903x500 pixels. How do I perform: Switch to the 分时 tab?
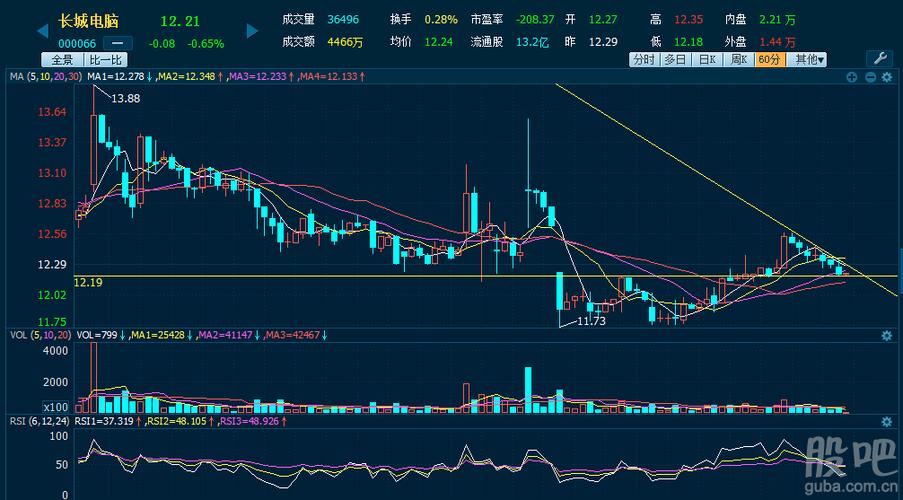[x=644, y=59]
